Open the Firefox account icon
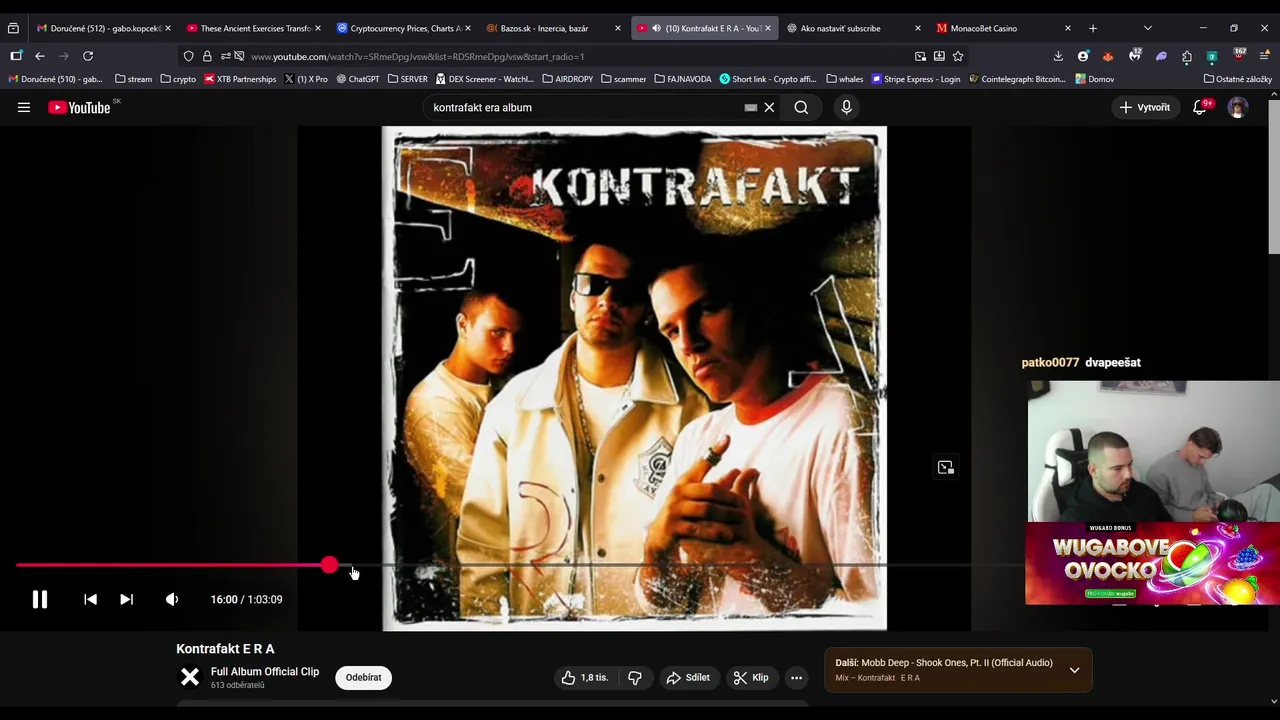This screenshot has width=1280, height=720. (1083, 56)
